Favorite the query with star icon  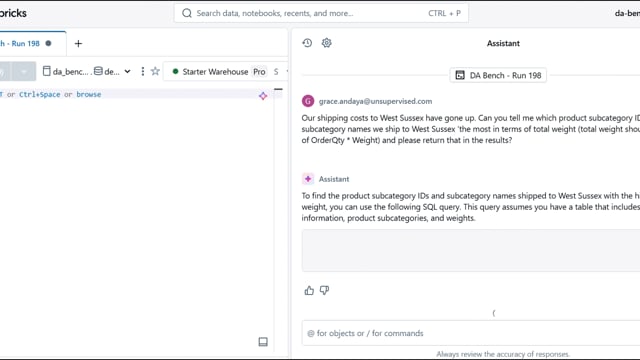[155, 71]
